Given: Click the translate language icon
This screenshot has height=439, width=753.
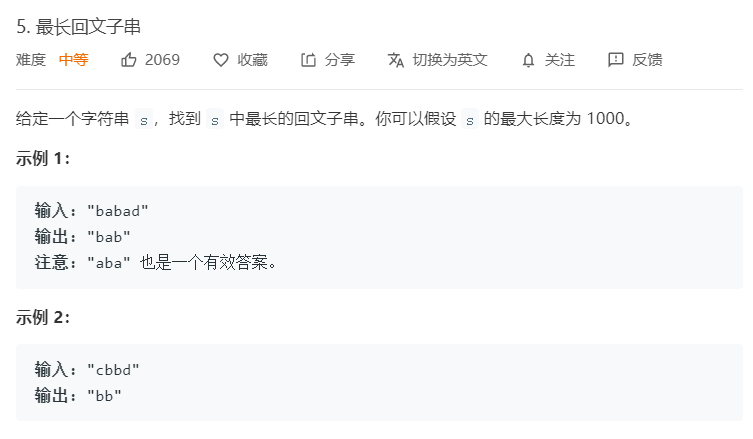Looking at the screenshot, I should (x=396, y=60).
